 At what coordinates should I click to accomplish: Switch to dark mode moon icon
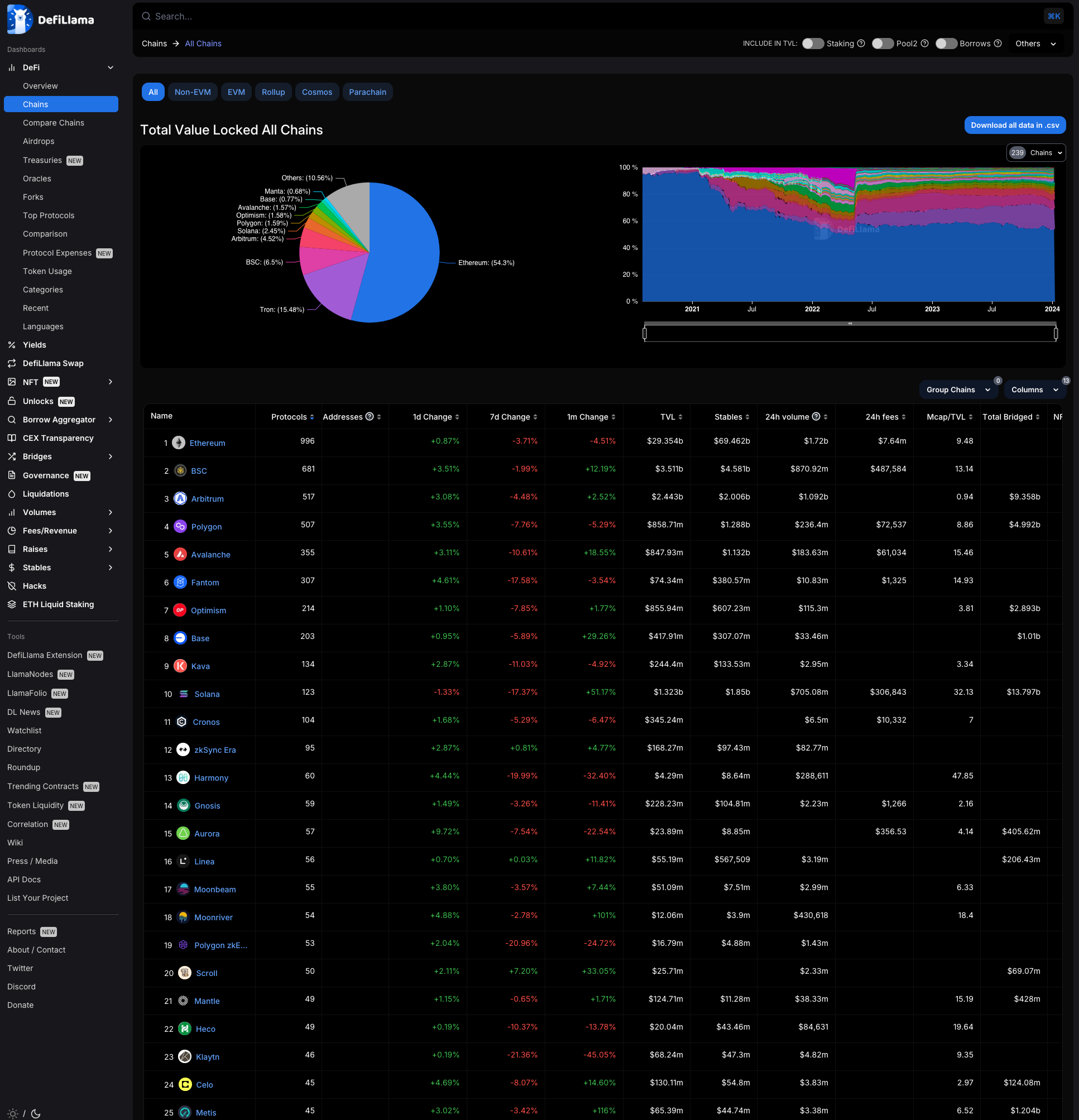click(35, 1113)
